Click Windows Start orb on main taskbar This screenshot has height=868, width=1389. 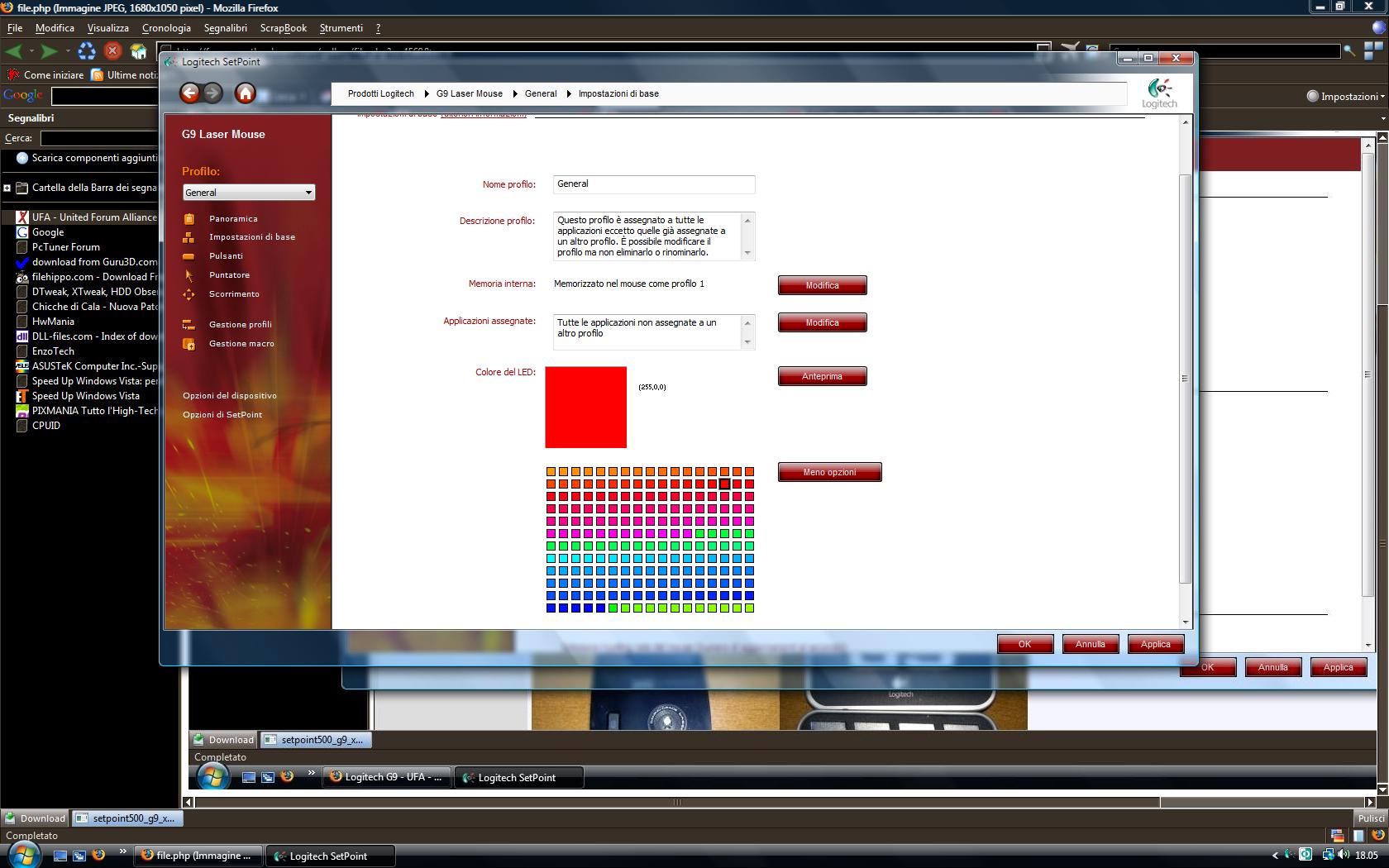(x=23, y=855)
